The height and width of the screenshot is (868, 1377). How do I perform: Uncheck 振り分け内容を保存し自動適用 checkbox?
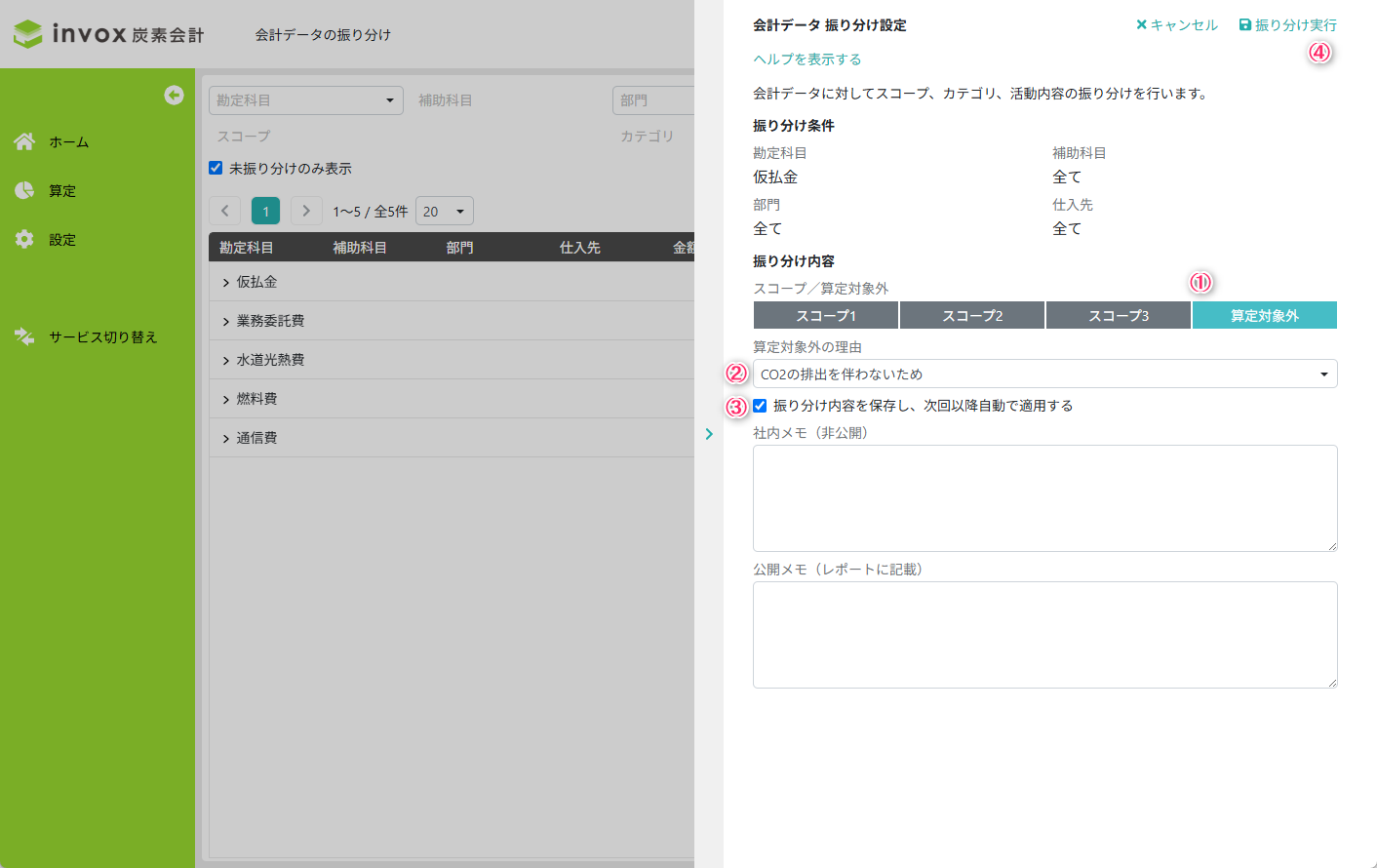pos(760,406)
